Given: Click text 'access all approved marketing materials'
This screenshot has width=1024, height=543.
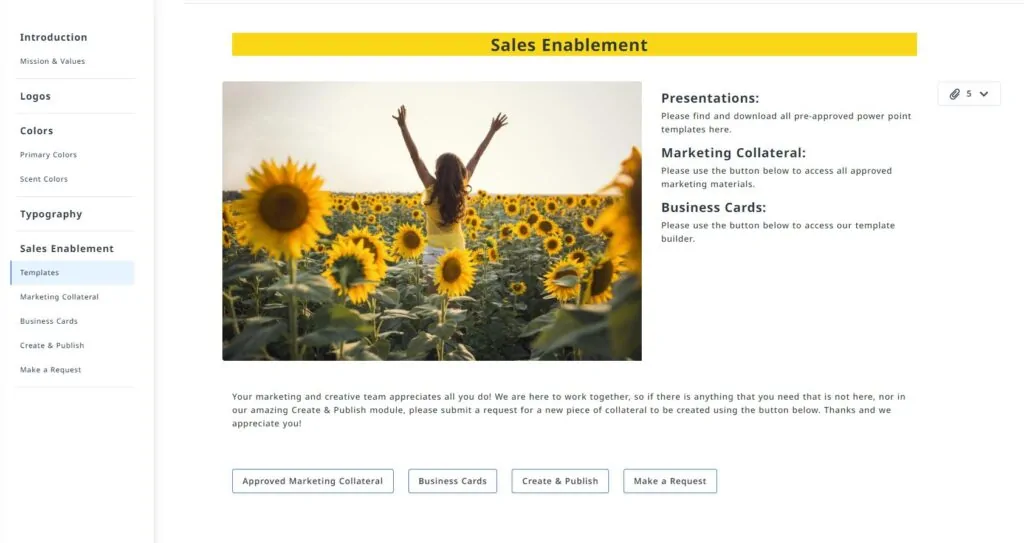Looking at the screenshot, I should (x=776, y=177).
